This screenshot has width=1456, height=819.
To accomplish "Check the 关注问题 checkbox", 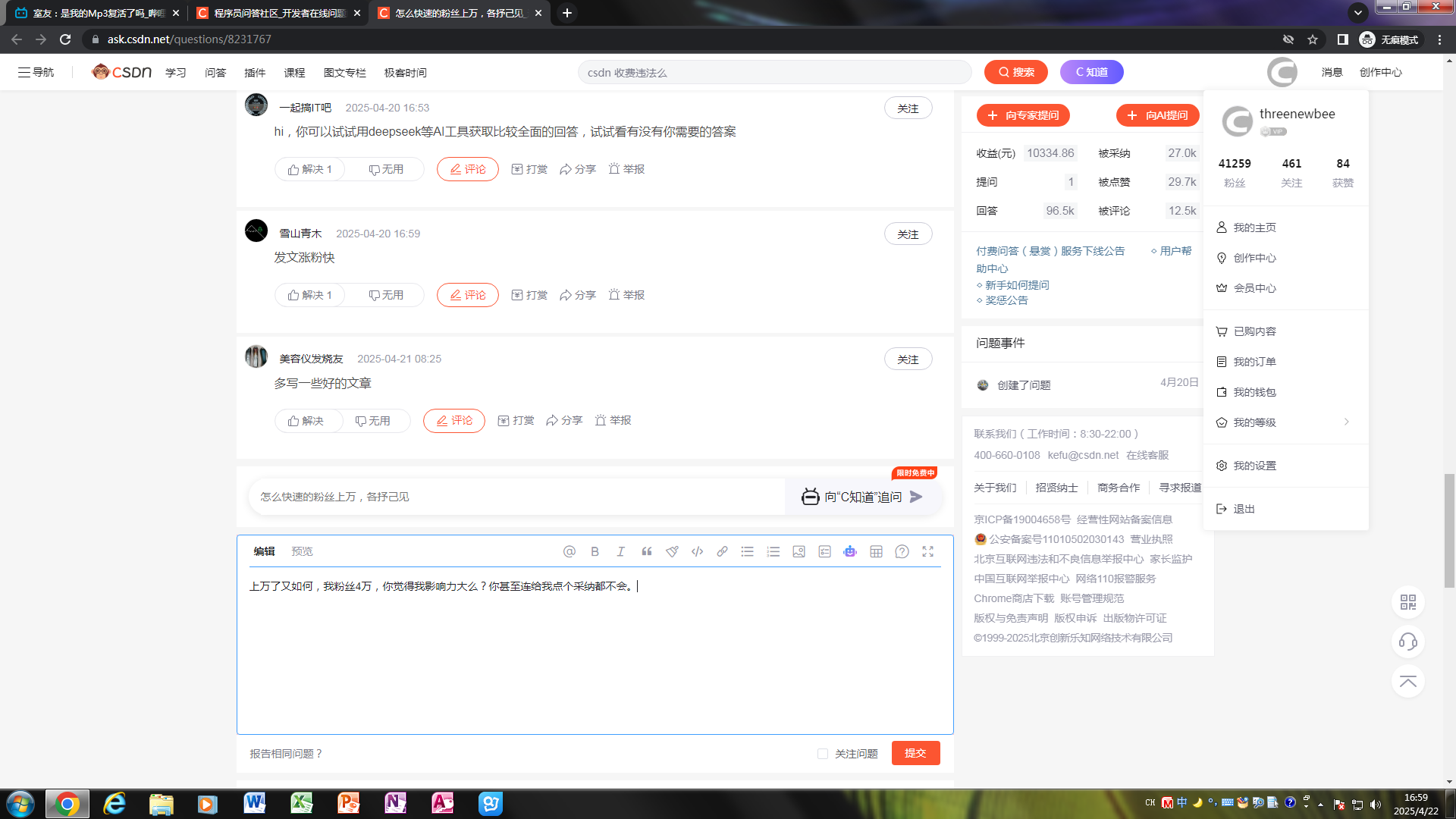I will [x=823, y=754].
